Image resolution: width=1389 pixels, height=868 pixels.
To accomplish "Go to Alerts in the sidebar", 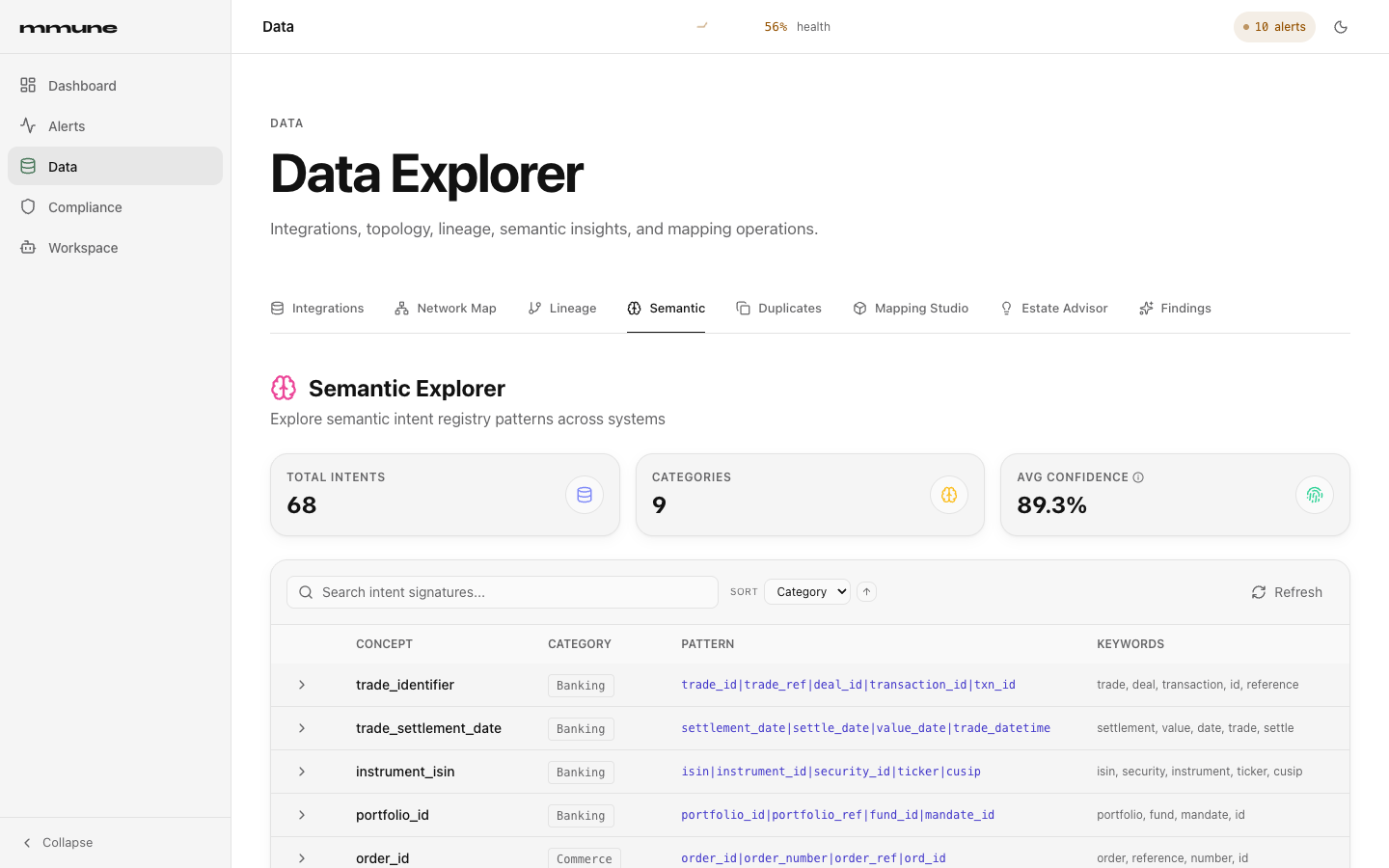I will pyautogui.click(x=115, y=126).
